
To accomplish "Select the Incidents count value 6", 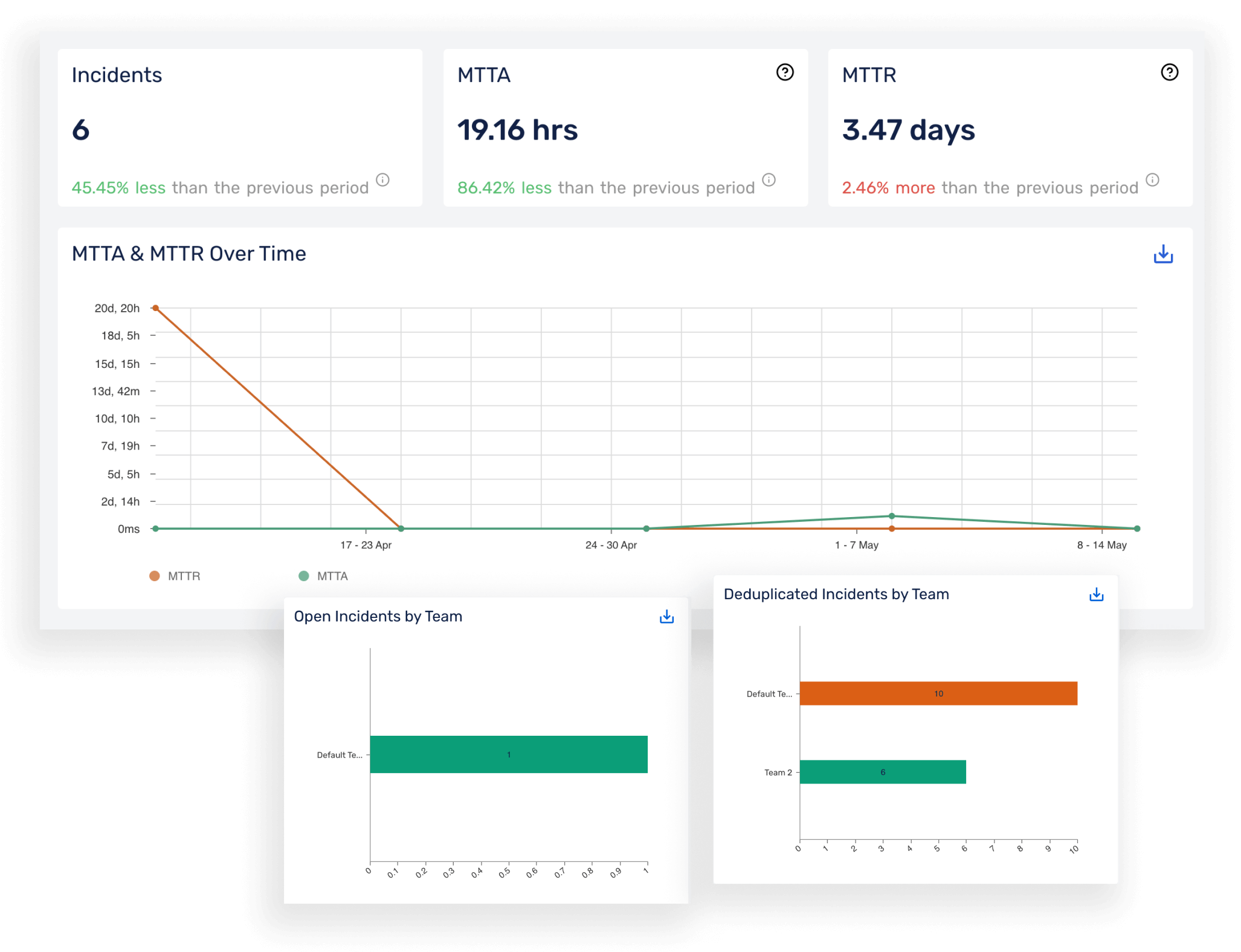I will click(81, 130).
